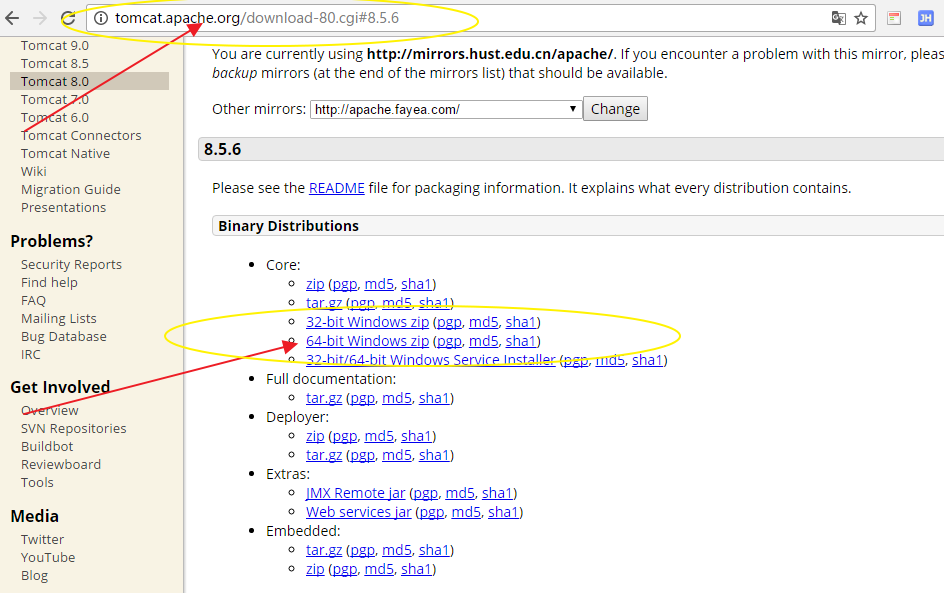Image resolution: width=944 pixels, height=593 pixels.
Task: Open Tools sidebar link
Action: [37, 483]
